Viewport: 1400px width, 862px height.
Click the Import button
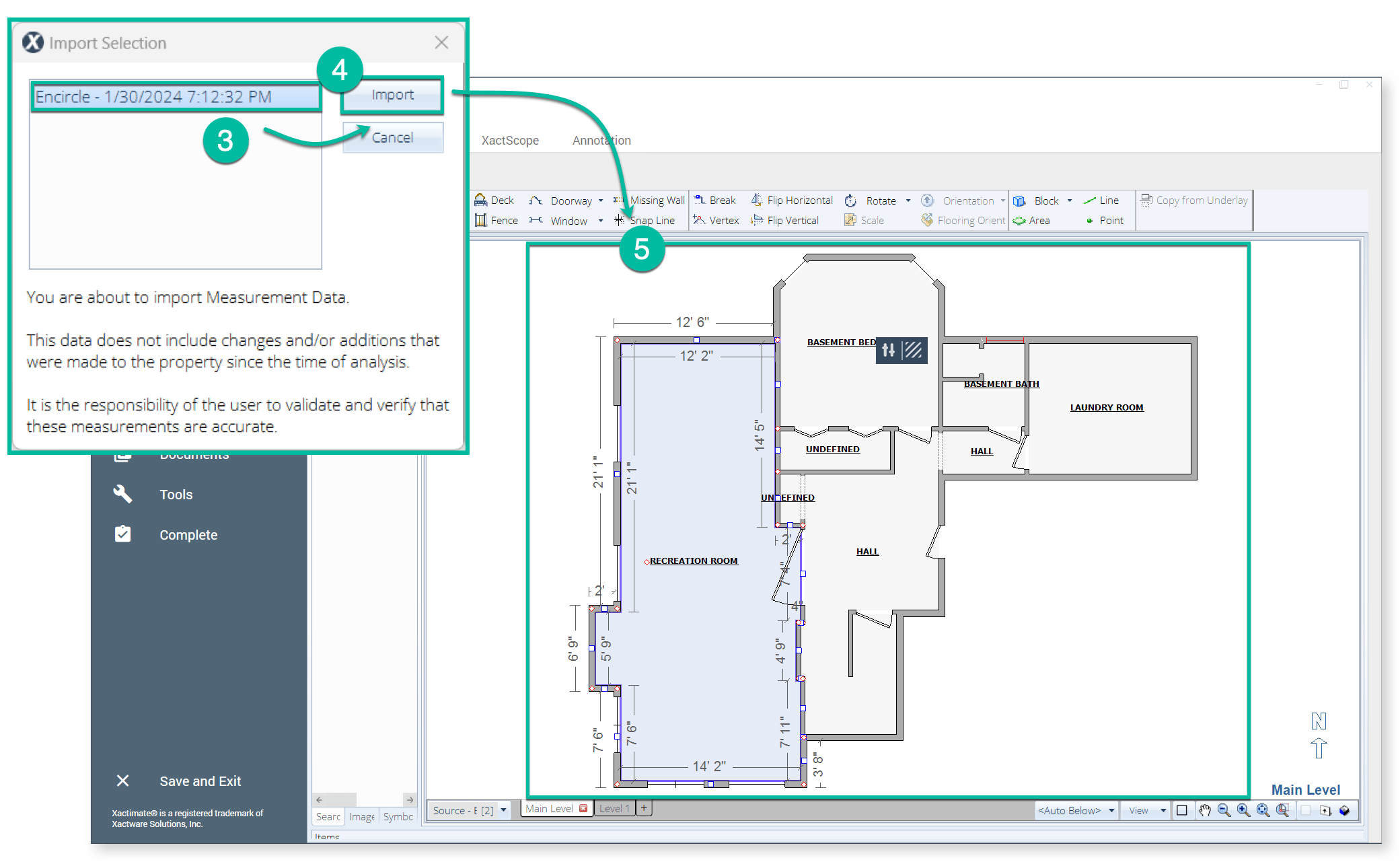click(393, 95)
